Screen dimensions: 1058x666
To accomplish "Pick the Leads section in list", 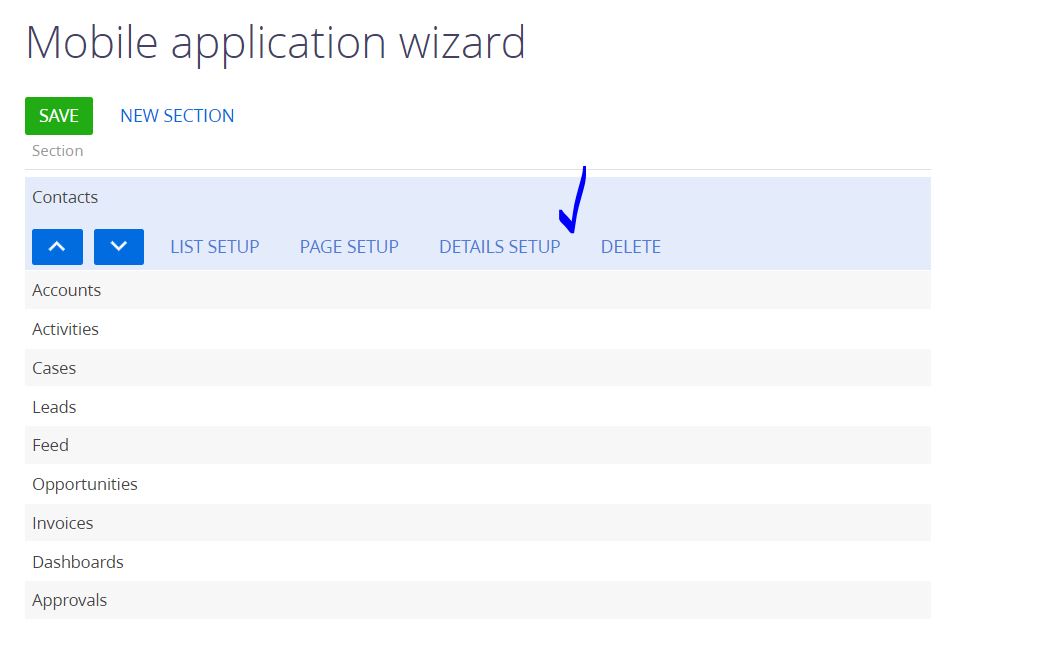I will (x=54, y=407).
